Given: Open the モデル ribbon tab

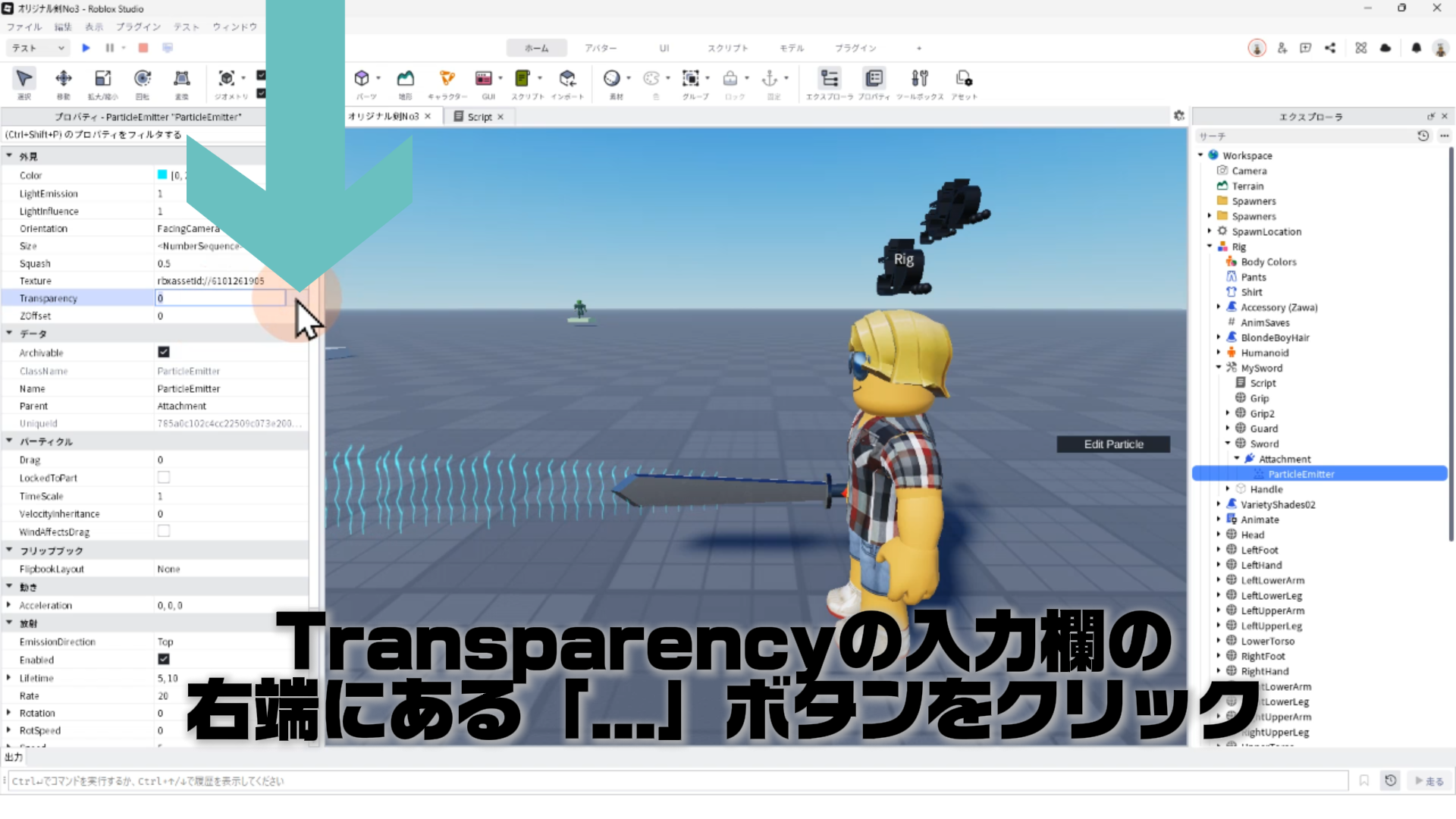Looking at the screenshot, I should [x=791, y=48].
